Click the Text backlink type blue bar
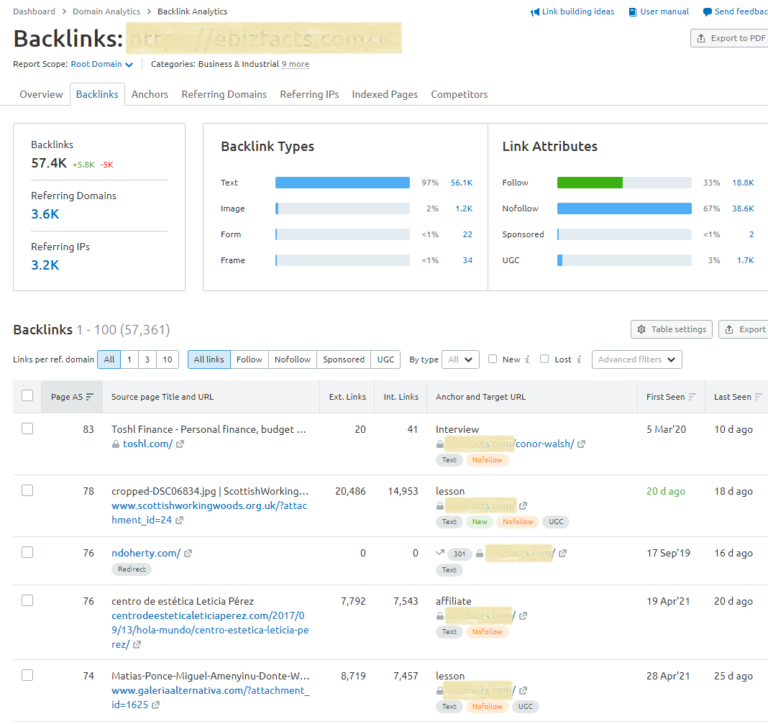 click(342, 183)
